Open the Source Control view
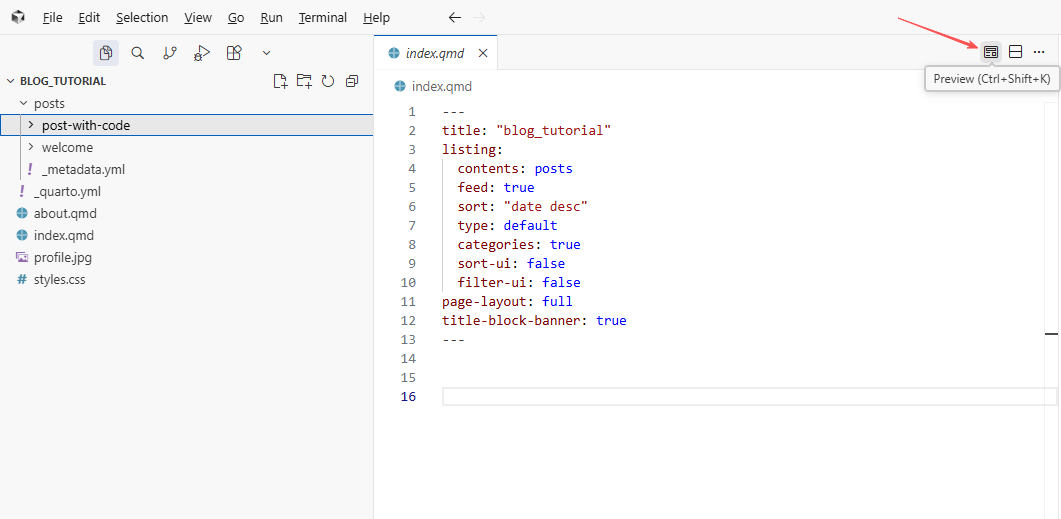Screen dimensions: 1061x519 170,53
